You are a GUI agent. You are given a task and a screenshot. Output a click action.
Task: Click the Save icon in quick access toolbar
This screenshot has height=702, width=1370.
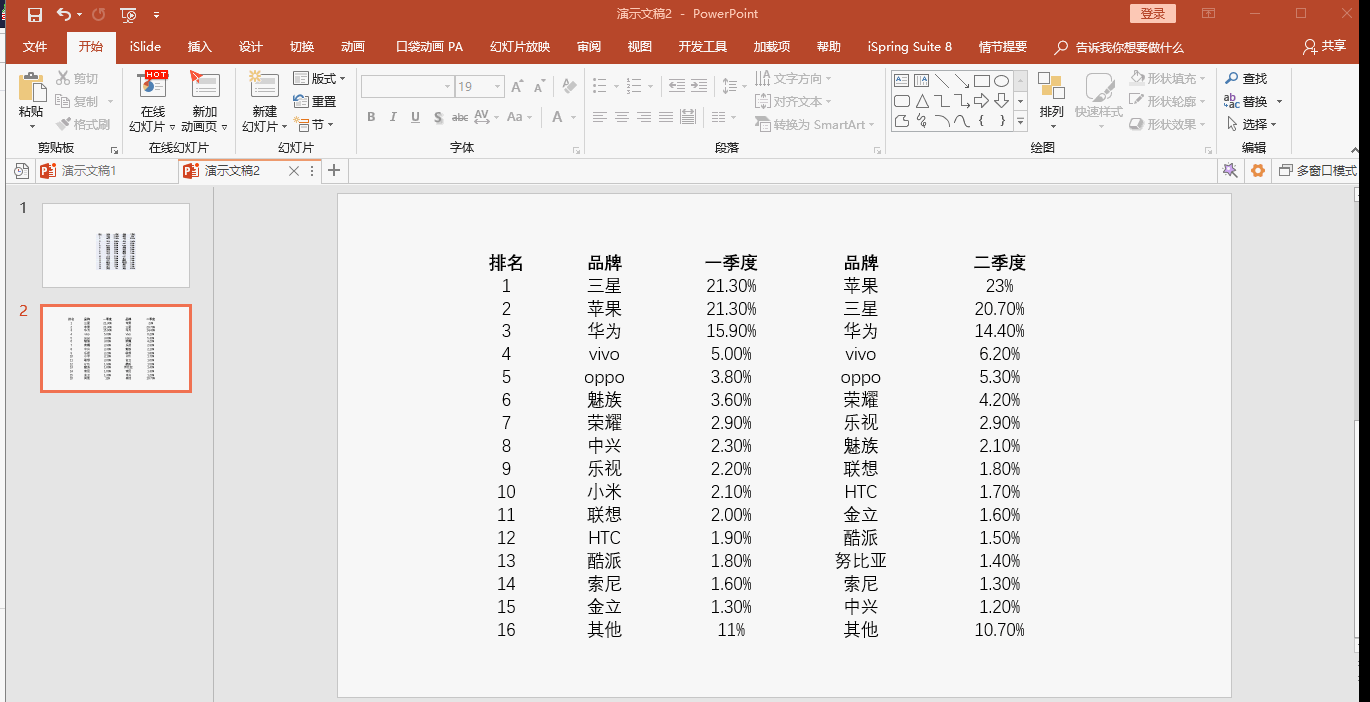(x=35, y=14)
